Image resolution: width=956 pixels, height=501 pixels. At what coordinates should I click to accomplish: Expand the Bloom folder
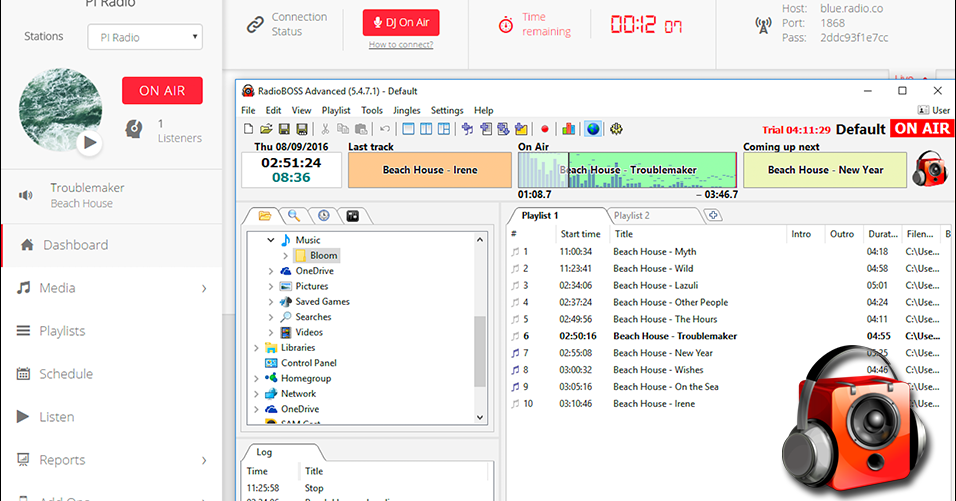pos(285,255)
